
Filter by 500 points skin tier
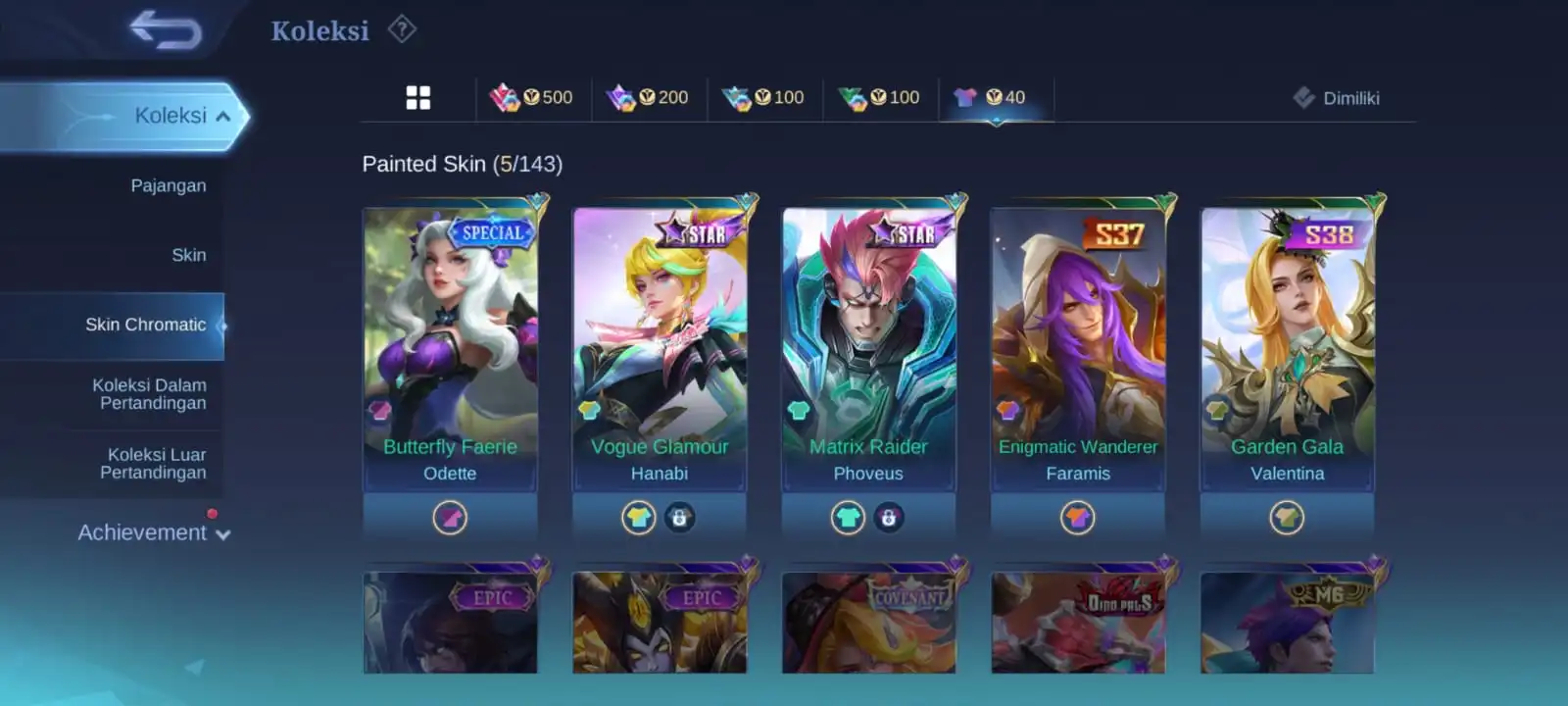[x=532, y=97]
